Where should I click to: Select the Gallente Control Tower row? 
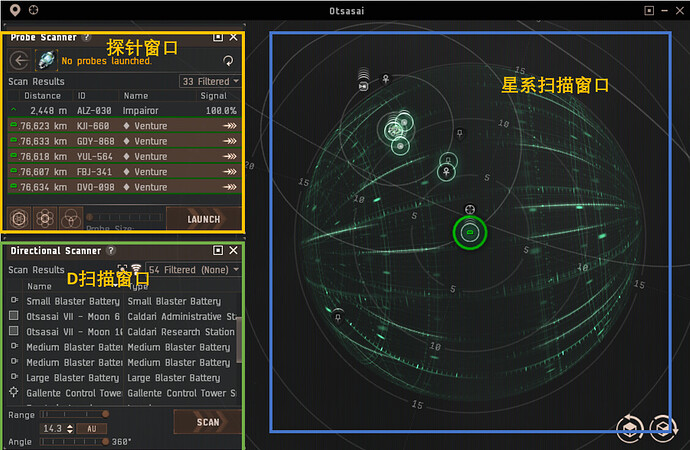click(122, 393)
